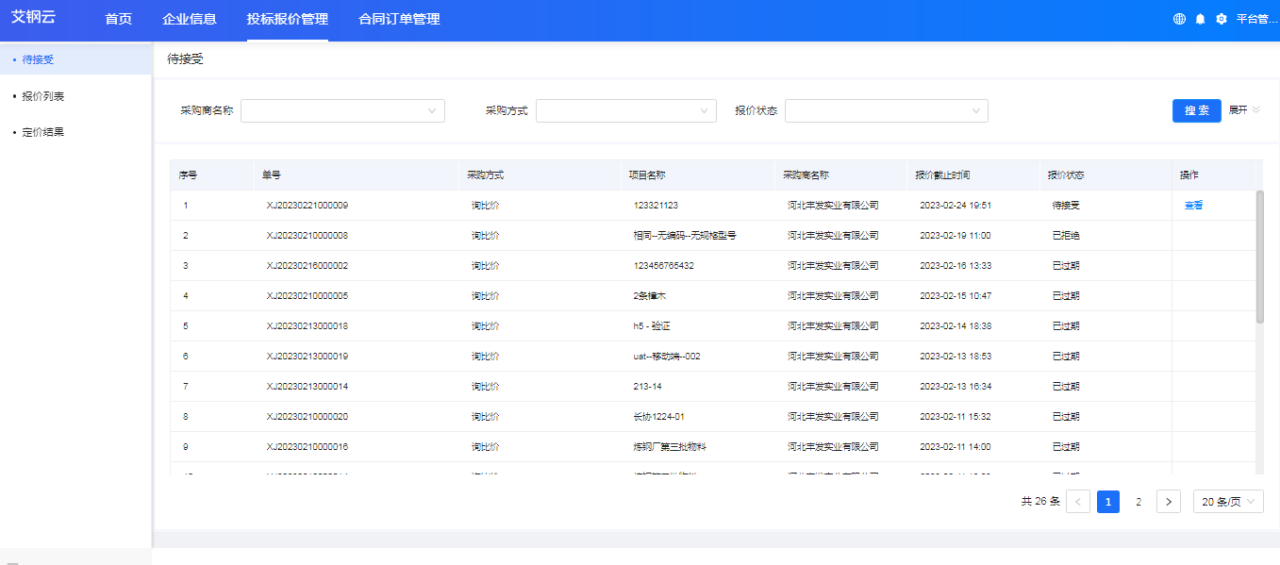This screenshot has height=565, width=1280.
Task: Click the 待接受 page title heading
Action: click(185, 60)
